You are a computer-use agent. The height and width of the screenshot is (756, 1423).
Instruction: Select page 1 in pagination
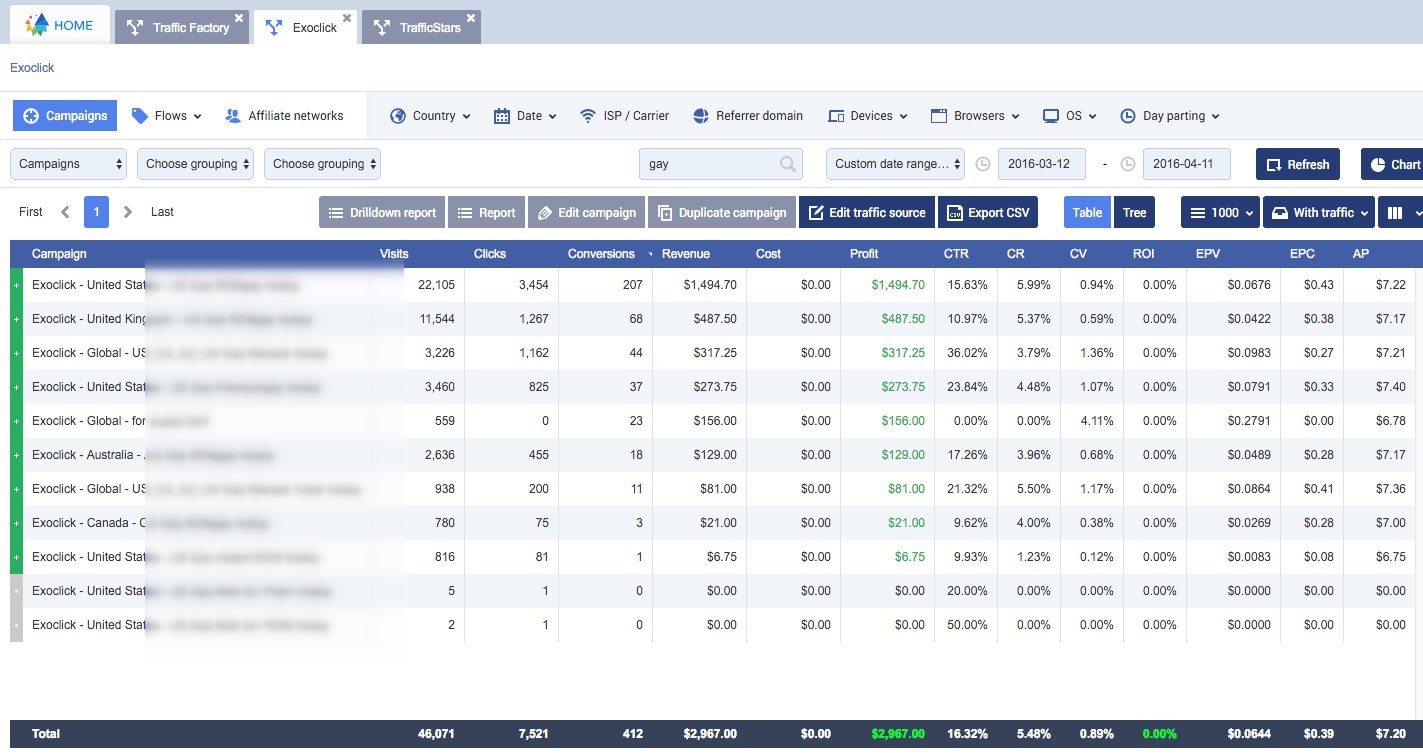pyautogui.click(x=96, y=212)
